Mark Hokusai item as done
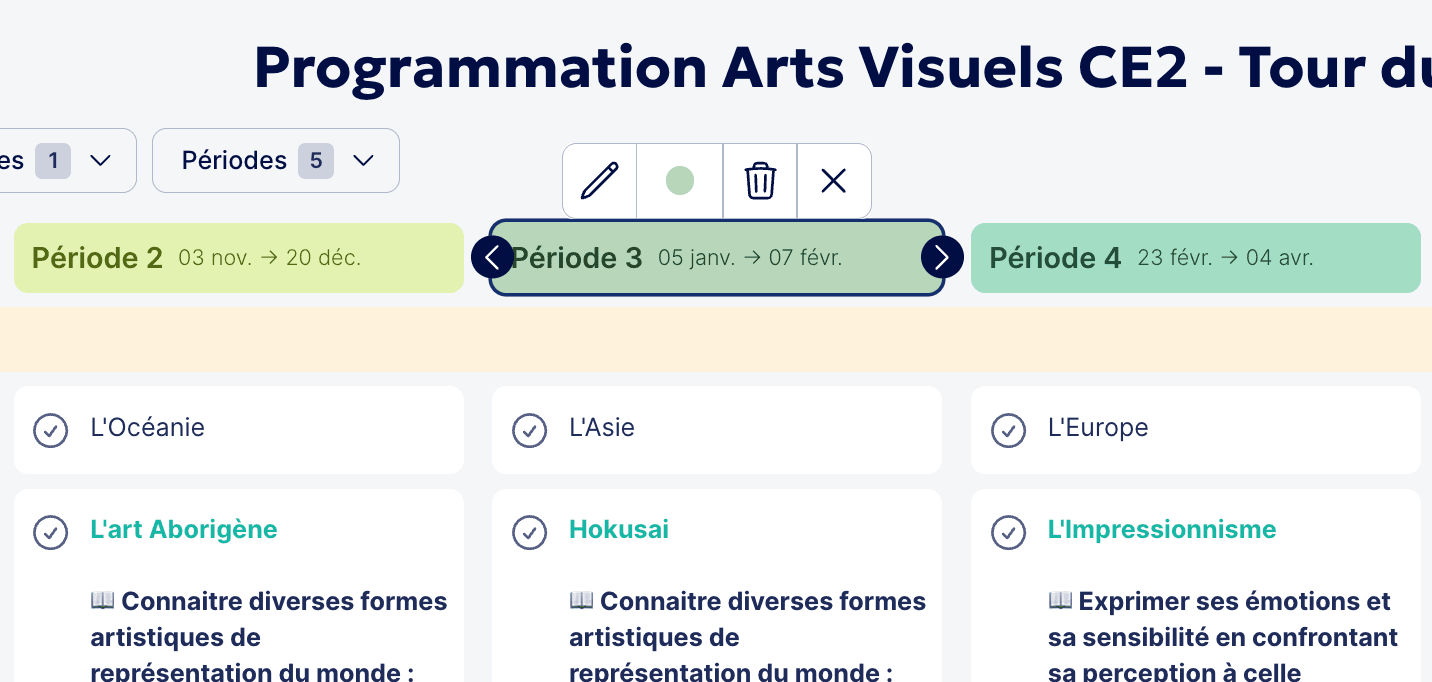Viewport: 1432px width, 682px height. [x=529, y=532]
